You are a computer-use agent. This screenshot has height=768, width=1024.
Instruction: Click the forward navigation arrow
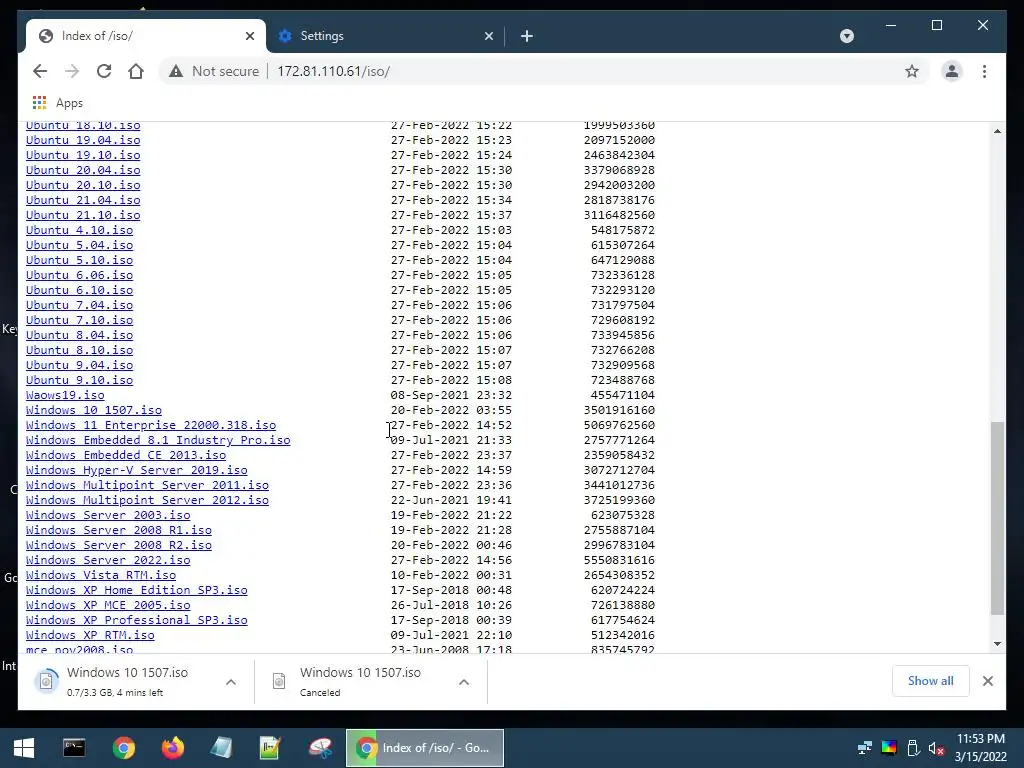click(72, 71)
